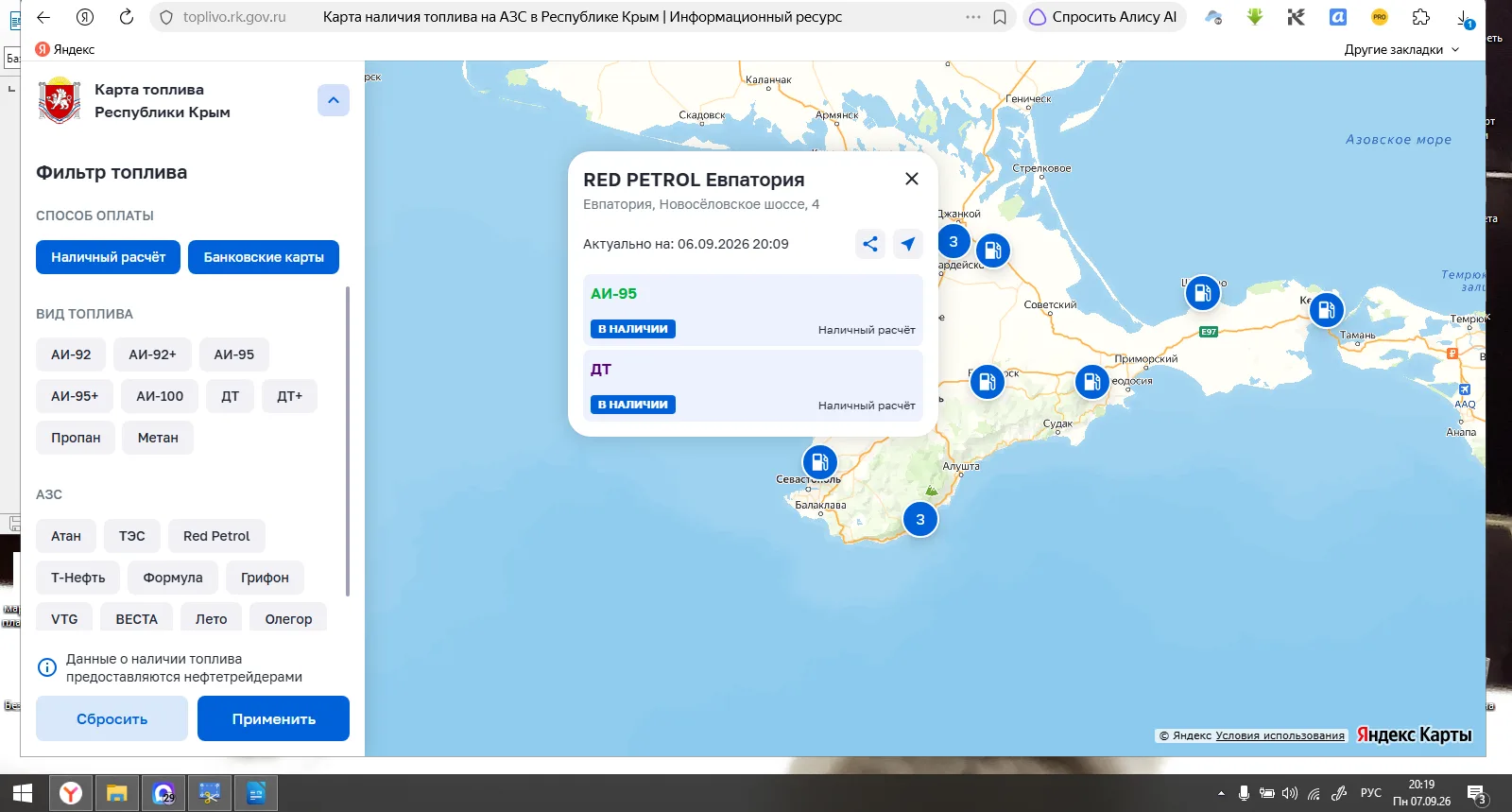The width and height of the screenshot is (1512, 812).
Task: Filter by Лето stations
Action: pyautogui.click(x=211, y=617)
